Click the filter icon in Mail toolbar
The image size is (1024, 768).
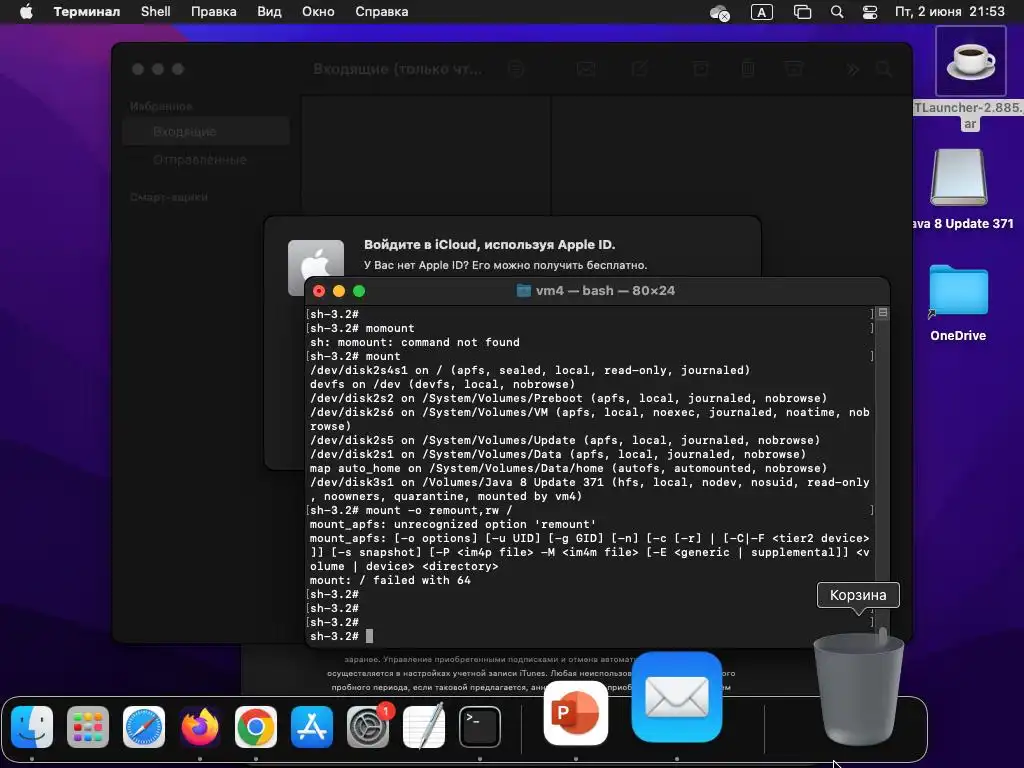click(516, 69)
